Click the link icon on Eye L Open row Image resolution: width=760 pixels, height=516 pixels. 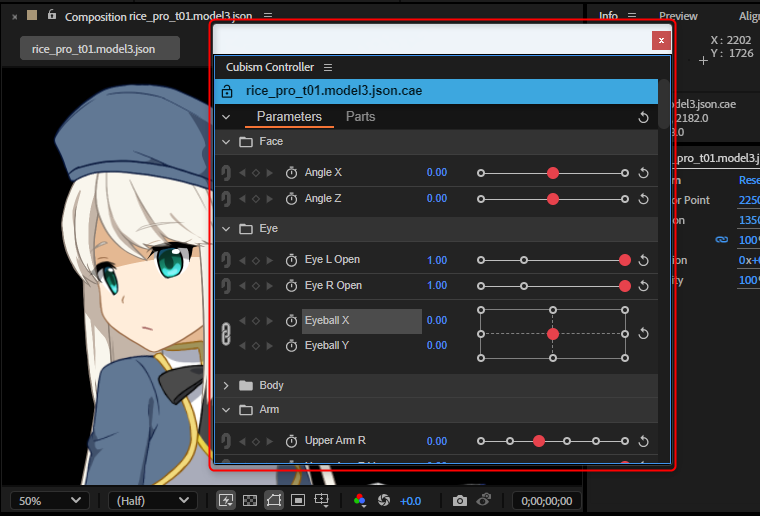[x=226, y=260]
